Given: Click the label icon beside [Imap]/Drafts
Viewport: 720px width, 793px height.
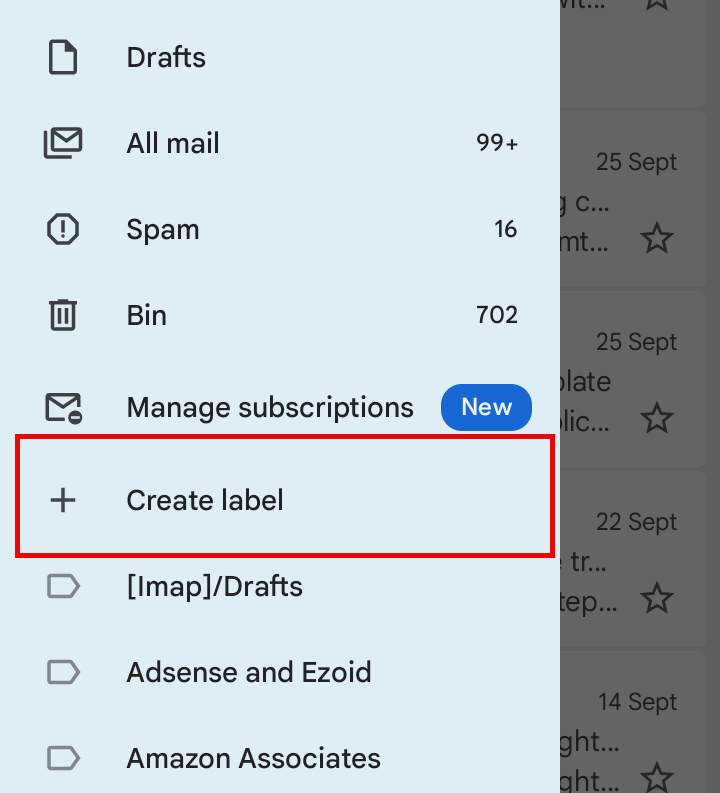Looking at the screenshot, I should (63, 587).
